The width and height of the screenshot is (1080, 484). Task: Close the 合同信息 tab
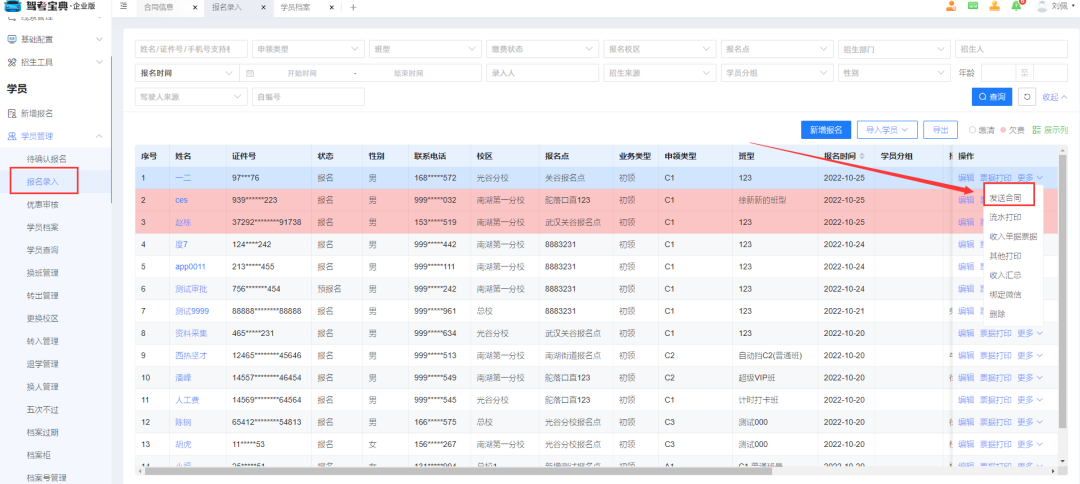click(x=195, y=8)
